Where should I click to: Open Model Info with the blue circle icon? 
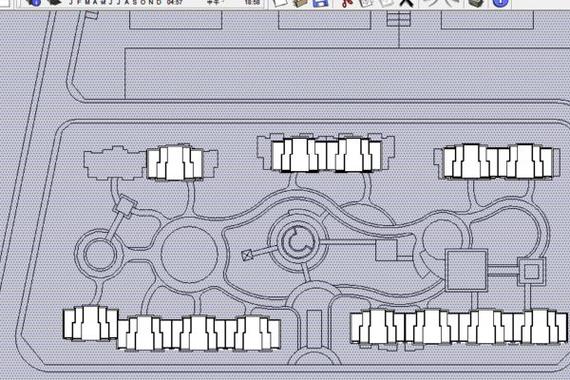coord(500,3)
